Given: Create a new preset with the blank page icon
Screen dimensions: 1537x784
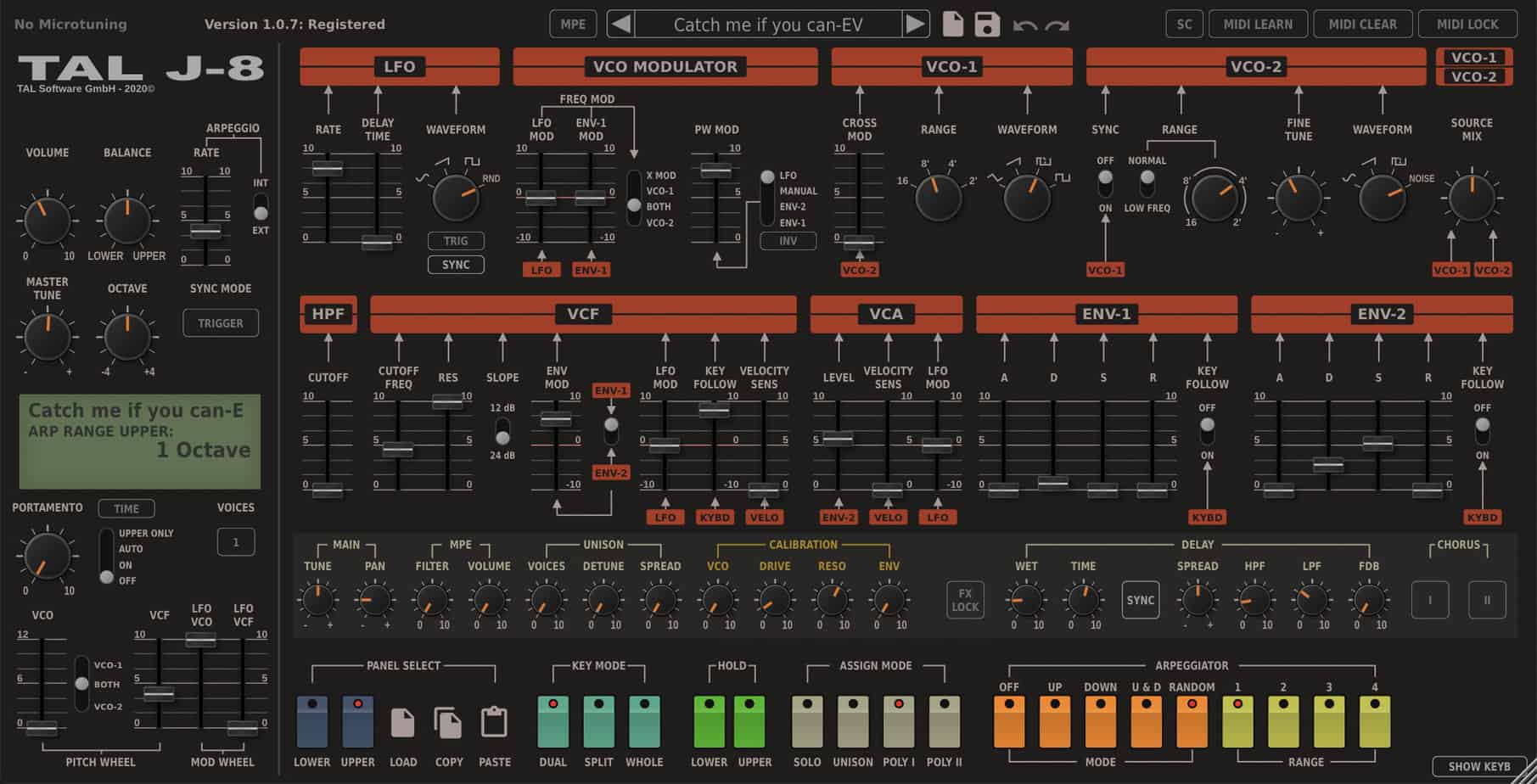Looking at the screenshot, I should (x=951, y=25).
